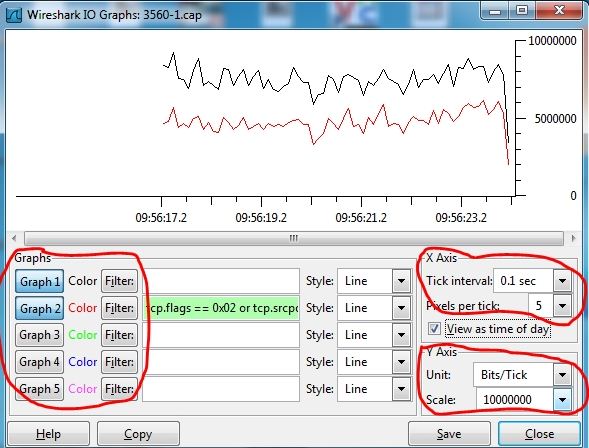Screen dimensions: 589x448
Task: Uncheck View as time of day
Action: point(434,329)
